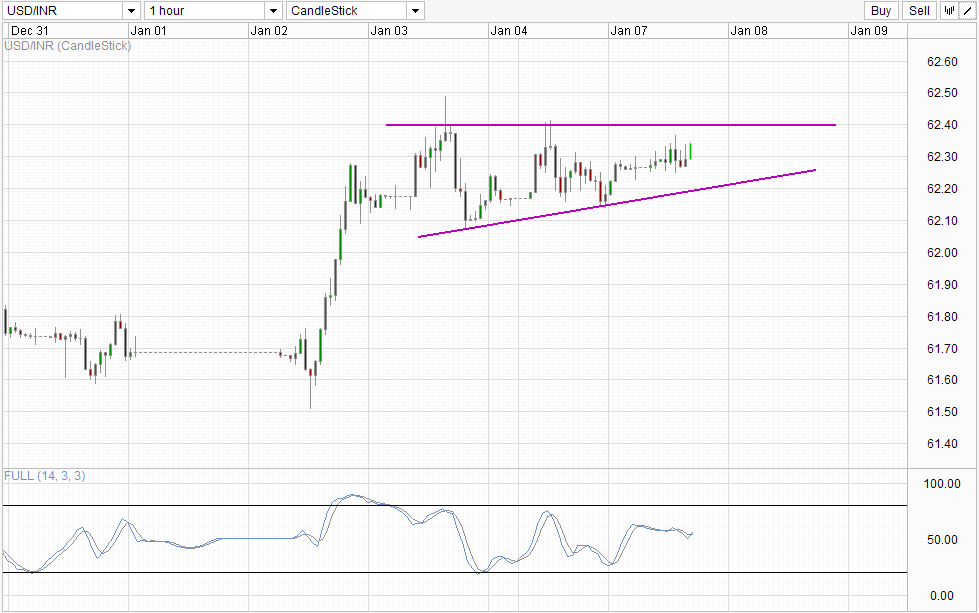Click the 0.00 stochastic scale label
The height and width of the screenshot is (613, 979).
[x=942, y=596]
